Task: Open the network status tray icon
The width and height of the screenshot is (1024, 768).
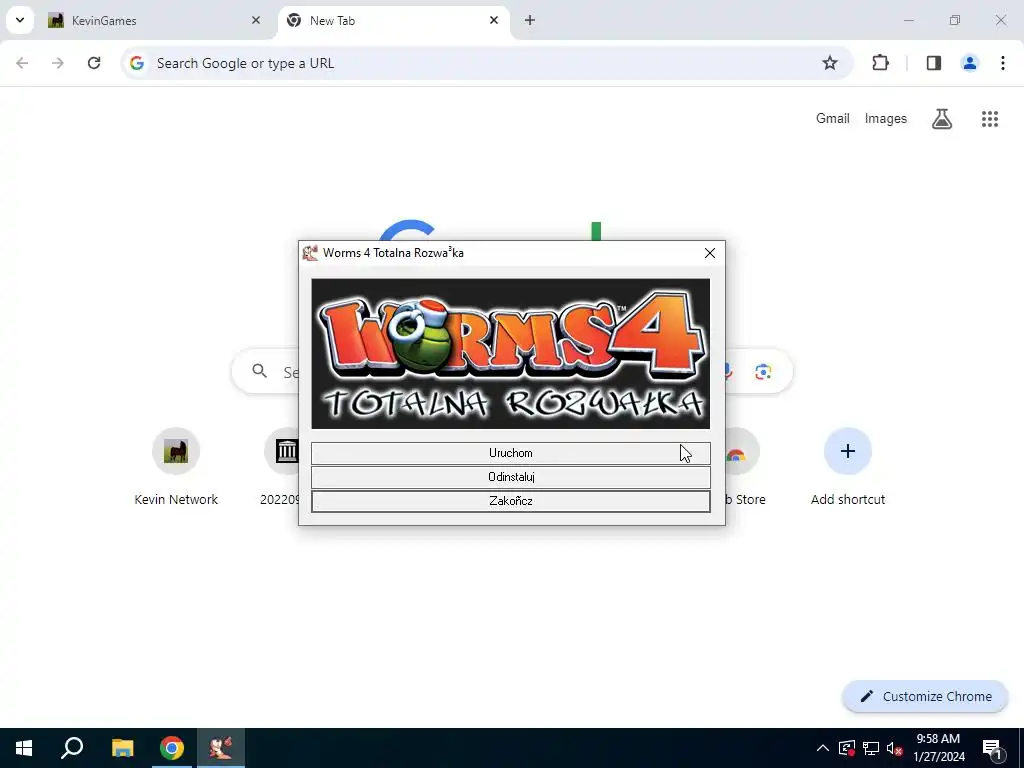Action: 871,748
